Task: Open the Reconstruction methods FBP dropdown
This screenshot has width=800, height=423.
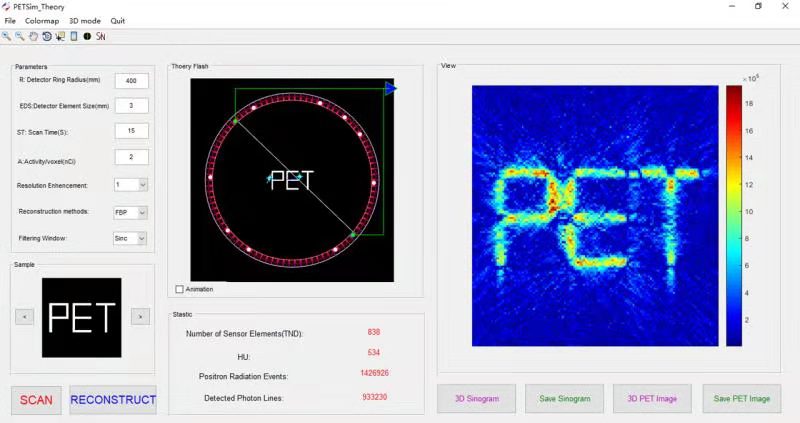Action: click(x=142, y=212)
